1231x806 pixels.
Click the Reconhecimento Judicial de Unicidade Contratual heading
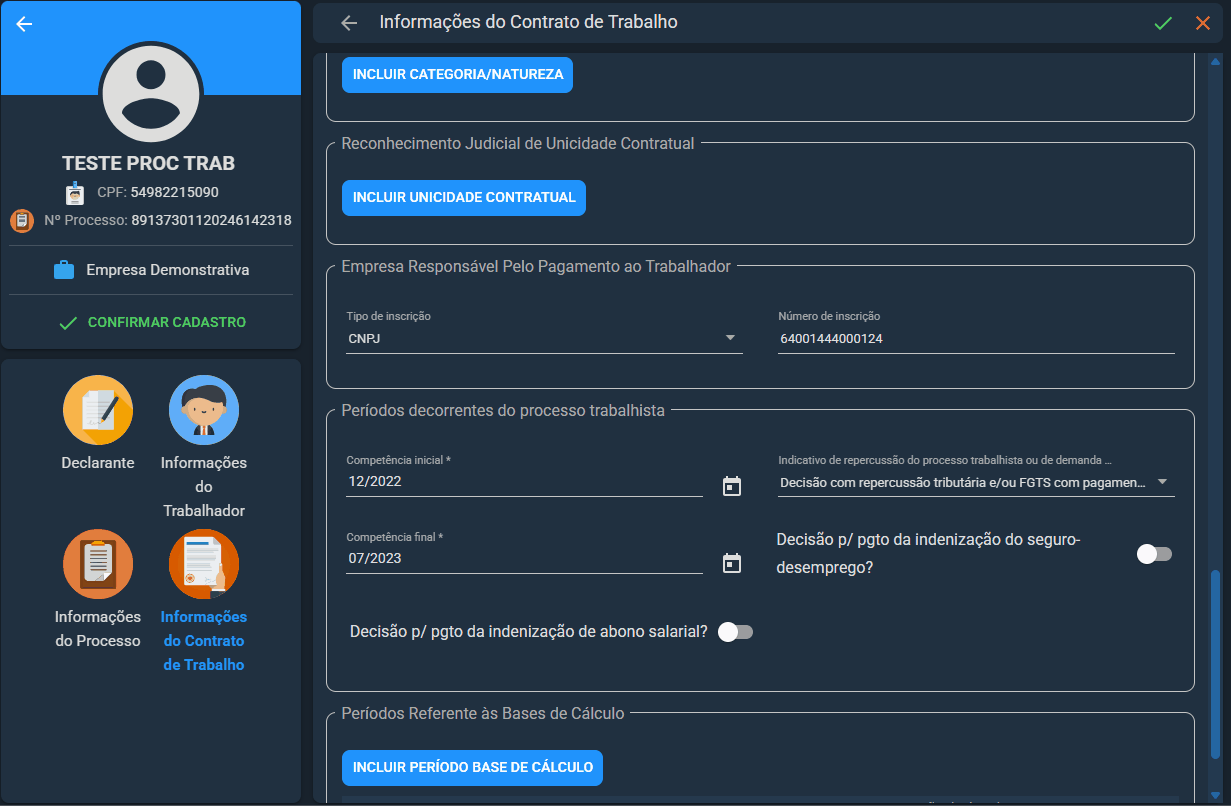[x=518, y=143]
